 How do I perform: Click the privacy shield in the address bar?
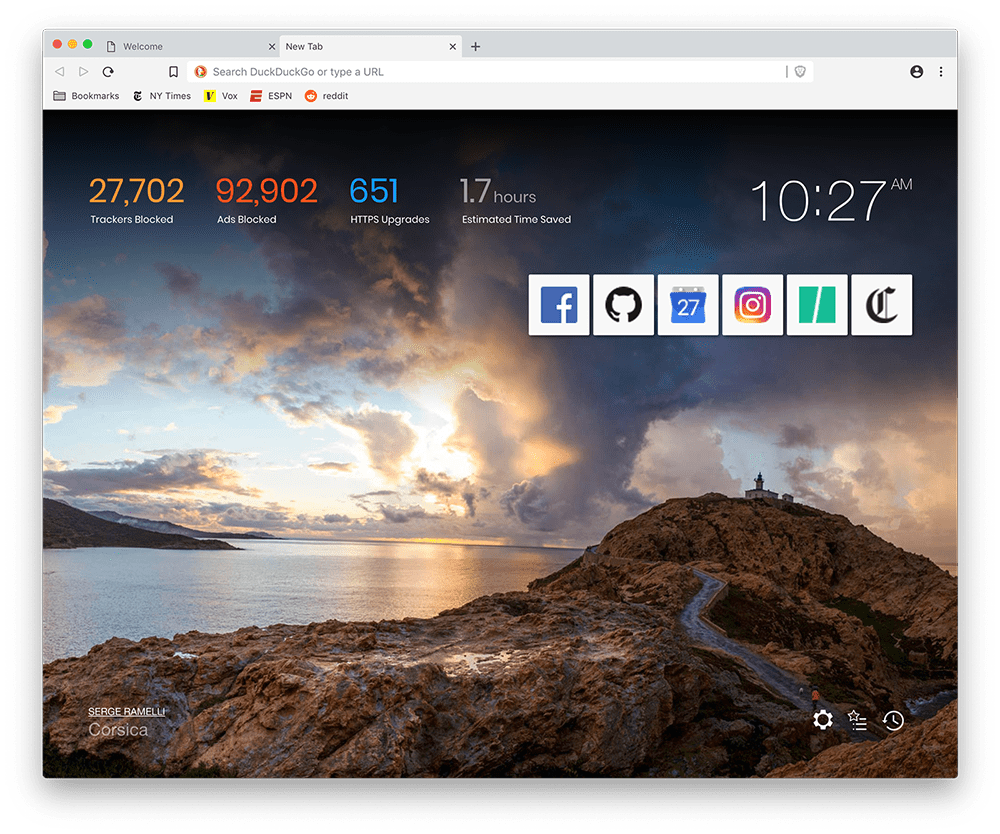click(799, 71)
